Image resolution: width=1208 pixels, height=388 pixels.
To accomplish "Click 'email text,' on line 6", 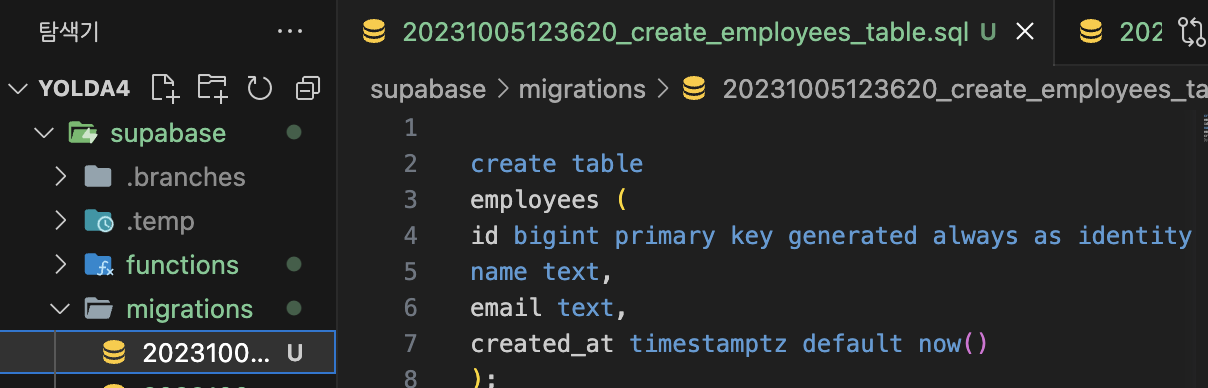I will pos(549,308).
